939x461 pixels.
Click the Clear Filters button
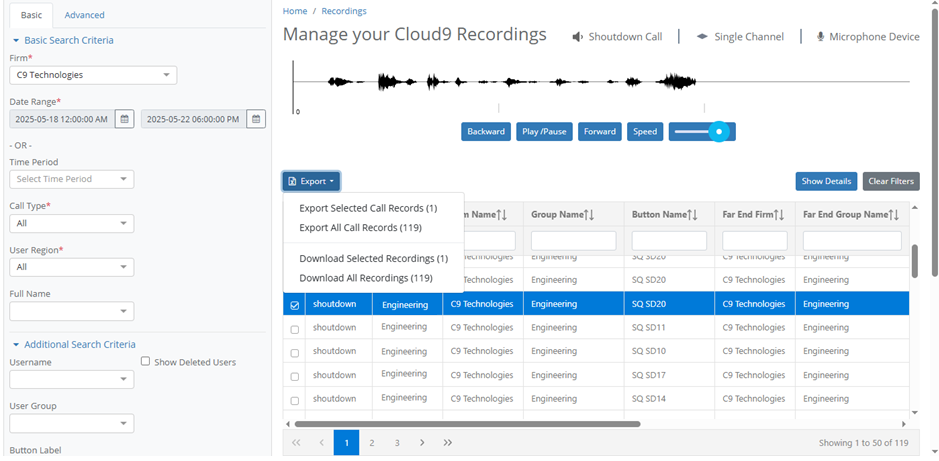[x=891, y=181]
